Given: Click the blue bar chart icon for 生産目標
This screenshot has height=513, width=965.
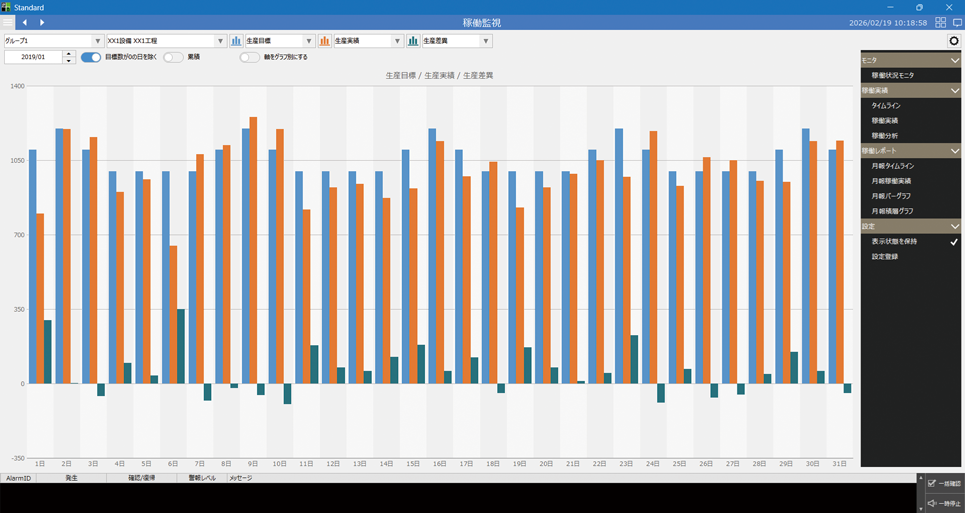Looking at the screenshot, I should [237, 41].
